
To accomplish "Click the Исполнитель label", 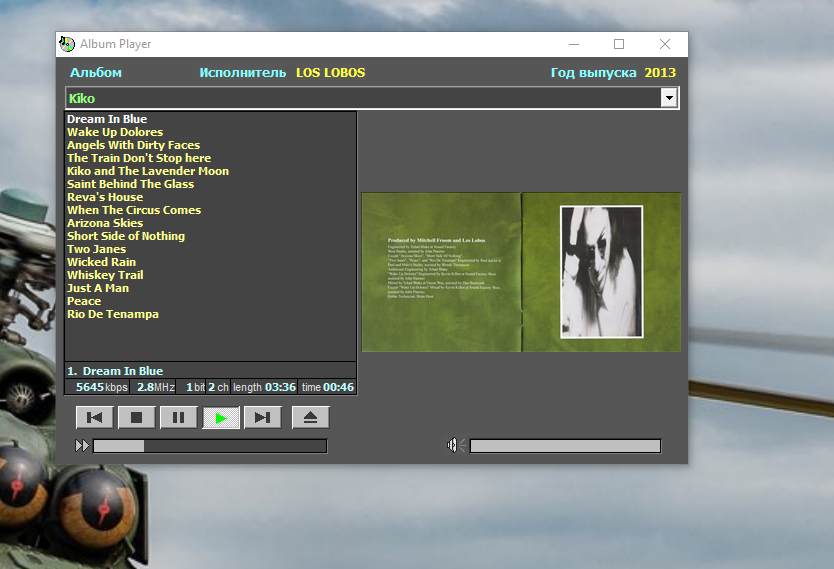I will point(243,73).
